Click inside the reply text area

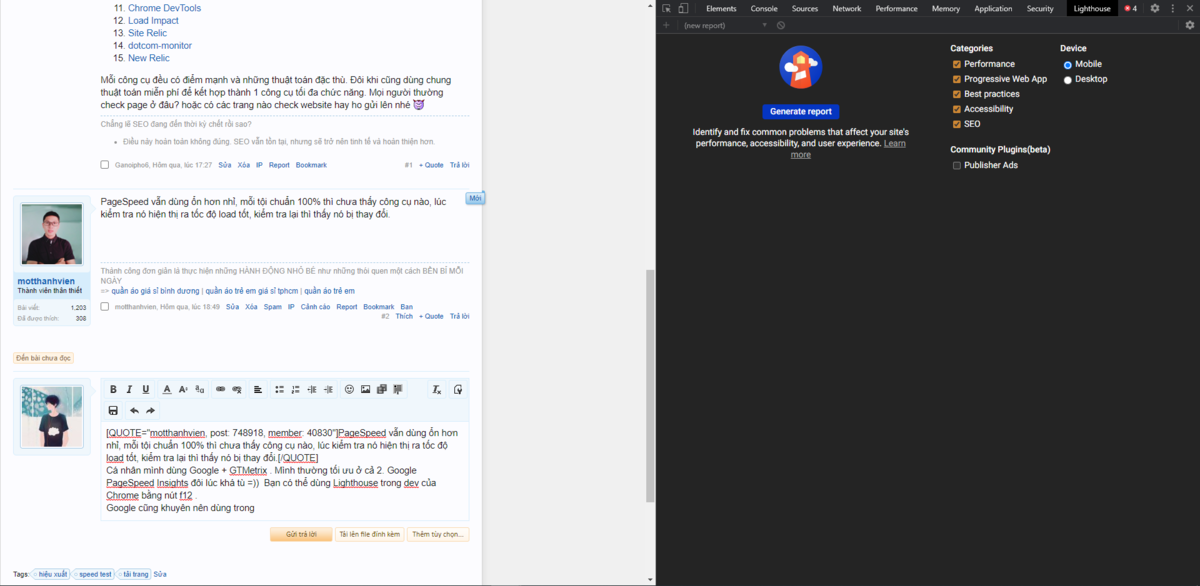click(285, 470)
